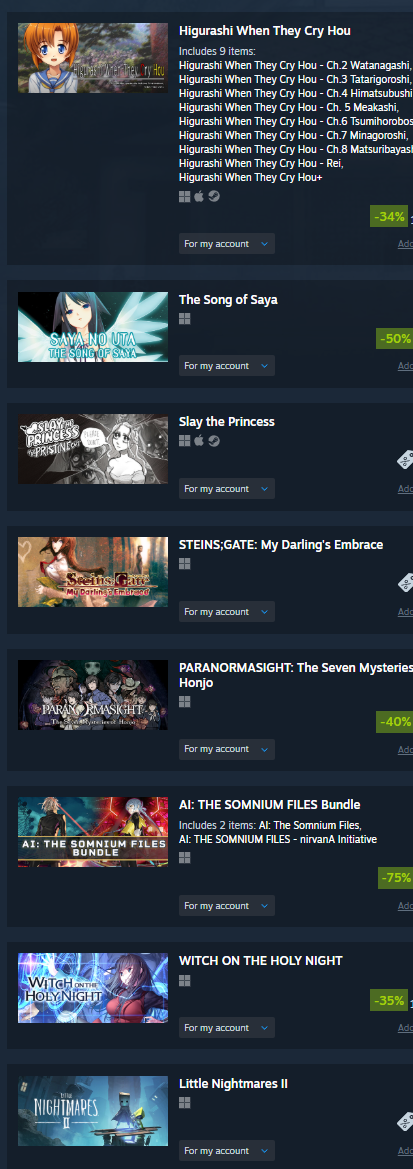Click the coupon tag icon beside Slay the Princess
The height and width of the screenshot is (1169, 413).
click(x=406, y=461)
